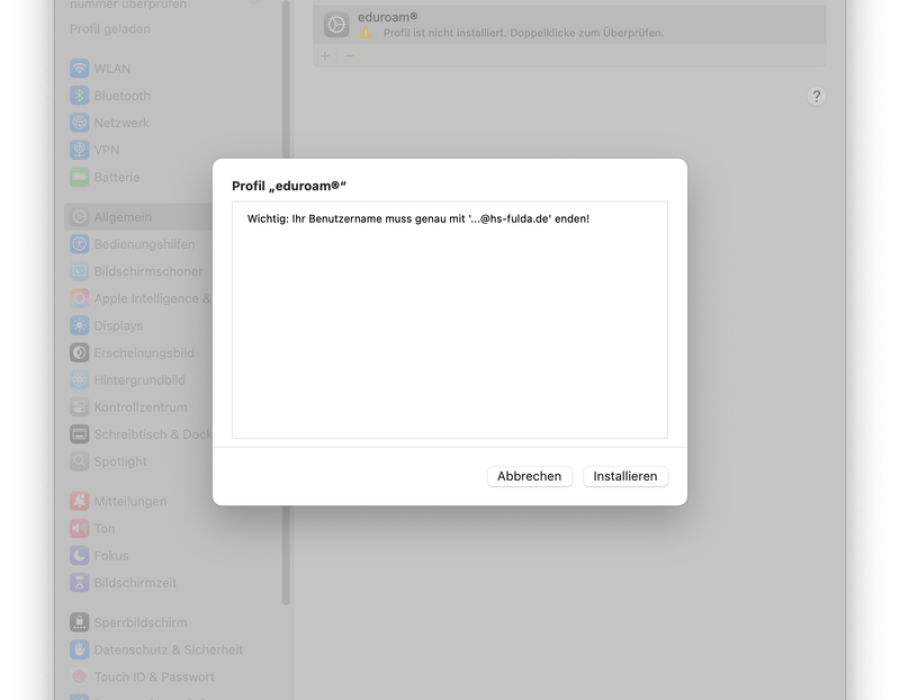Select the Bluetooth sidebar icon
Screen dimensions: 900x700
tap(79, 95)
